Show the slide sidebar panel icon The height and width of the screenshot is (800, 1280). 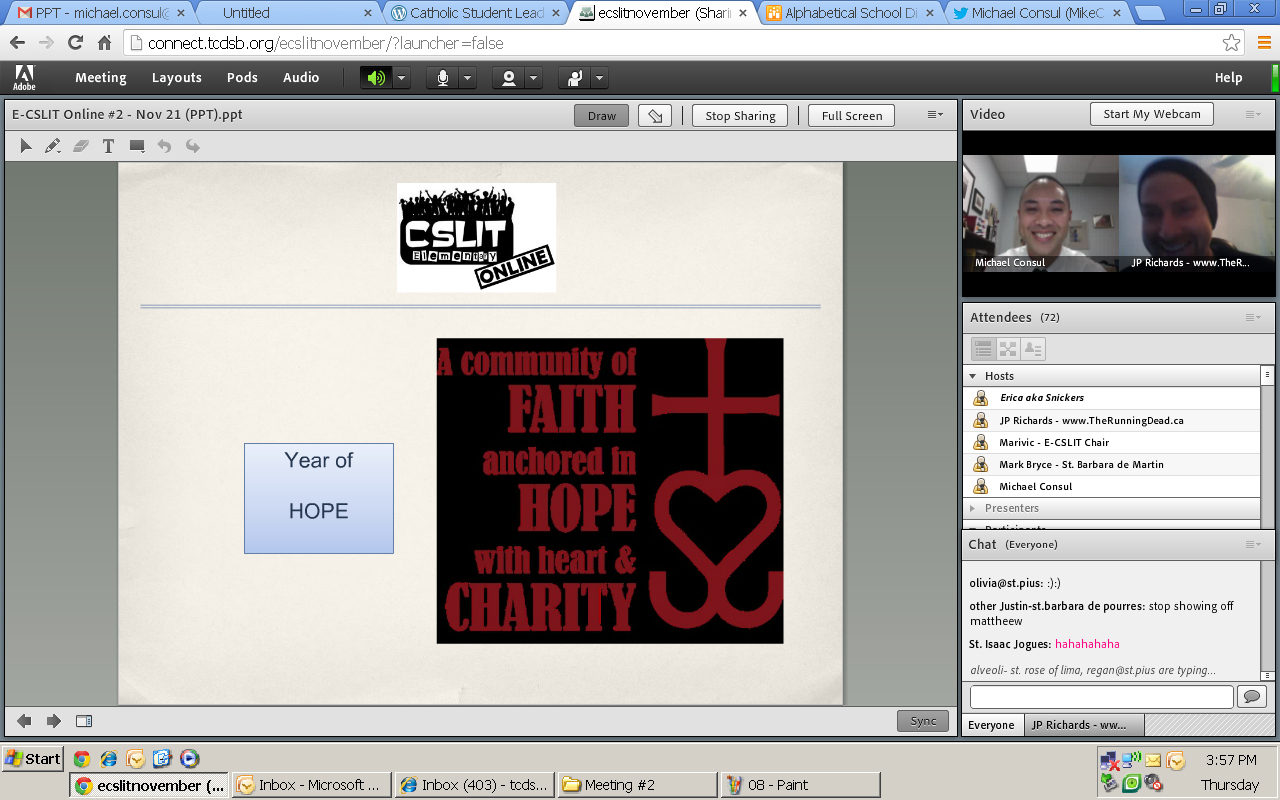[84, 721]
